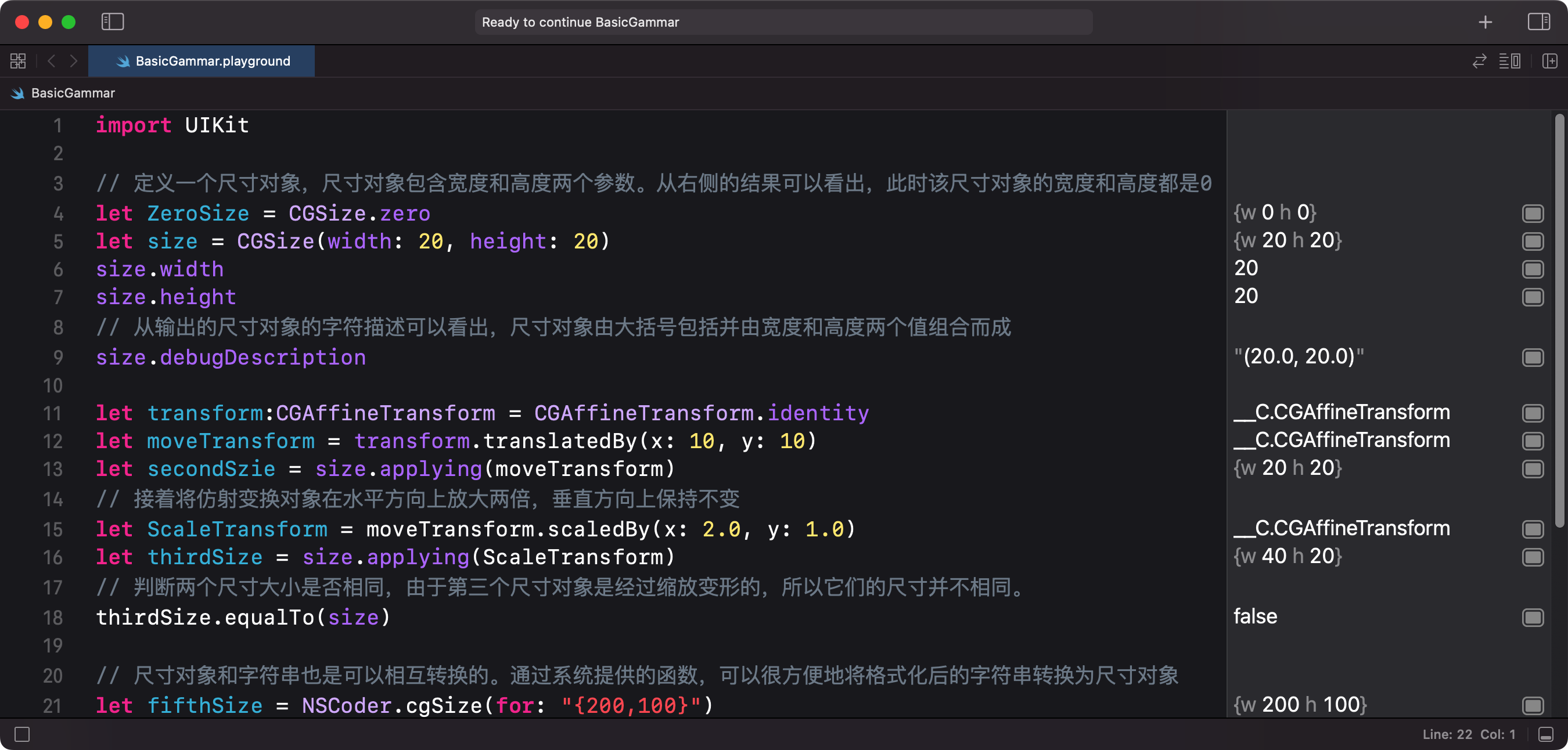The width and height of the screenshot is (1568, 750).
Task: Show Quick Look for false result
Action: tap(1533, 618)
